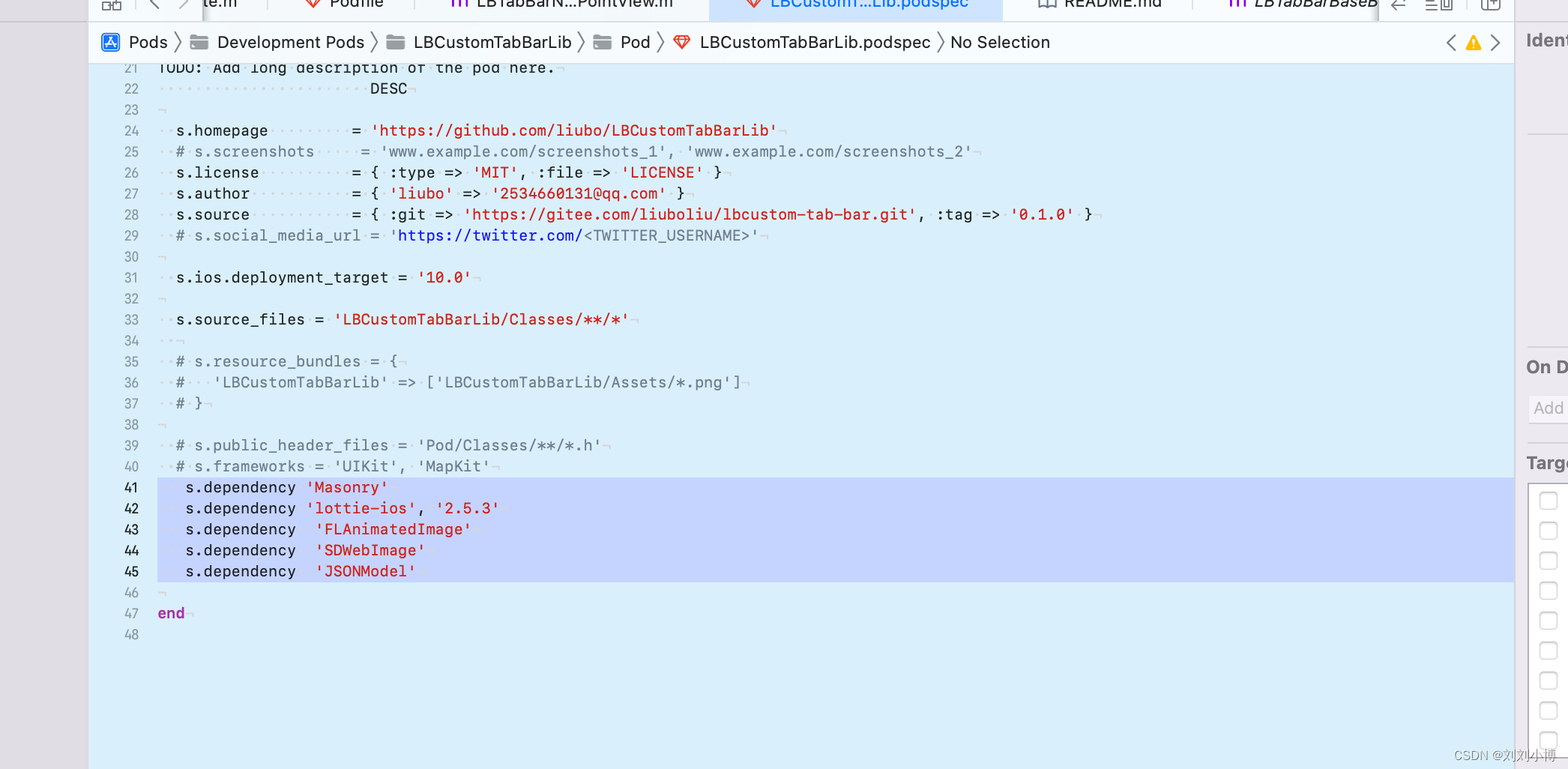Click the Add tags input field
This screenshot has width=1568, height=769.
(x=1549, y=408)
